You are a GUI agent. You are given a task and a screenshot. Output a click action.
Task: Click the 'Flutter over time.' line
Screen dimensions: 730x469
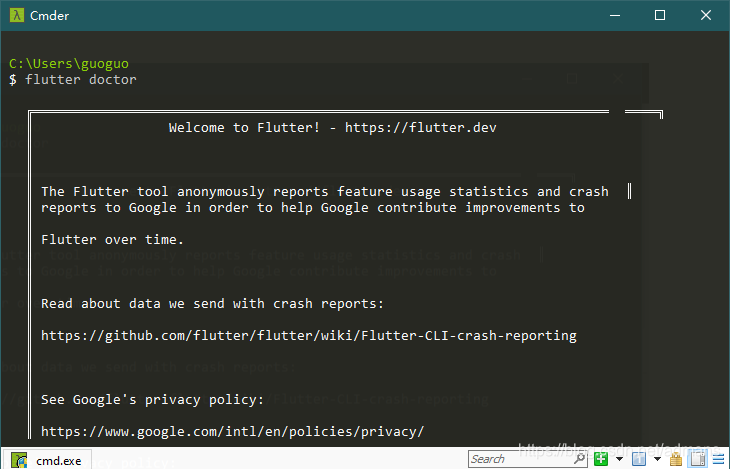coord(112,240)
